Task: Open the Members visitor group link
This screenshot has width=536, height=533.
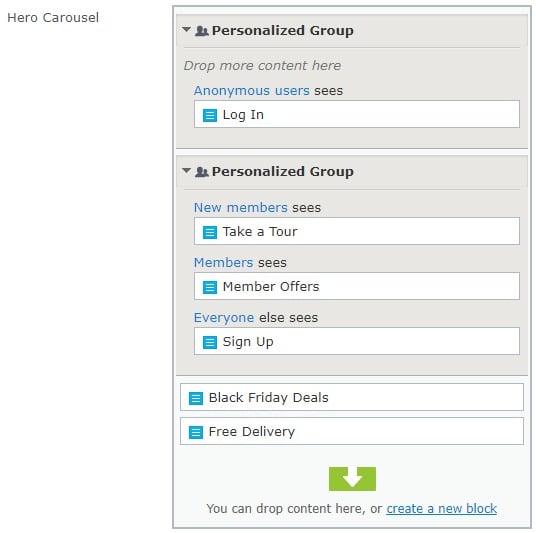Action: tap(224, 263)
